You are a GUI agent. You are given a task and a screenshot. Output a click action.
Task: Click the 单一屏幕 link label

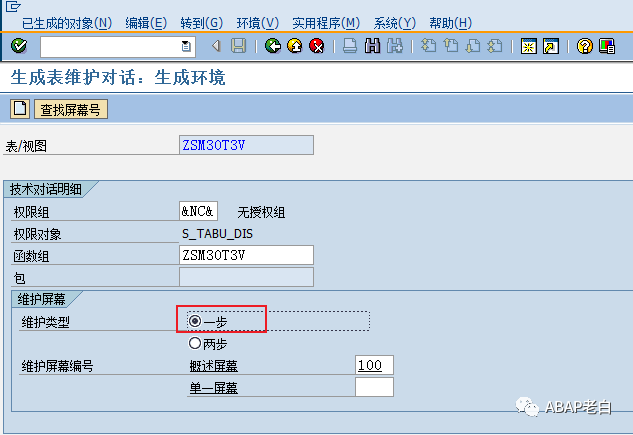pyautogui.click(x=214, y=388)
